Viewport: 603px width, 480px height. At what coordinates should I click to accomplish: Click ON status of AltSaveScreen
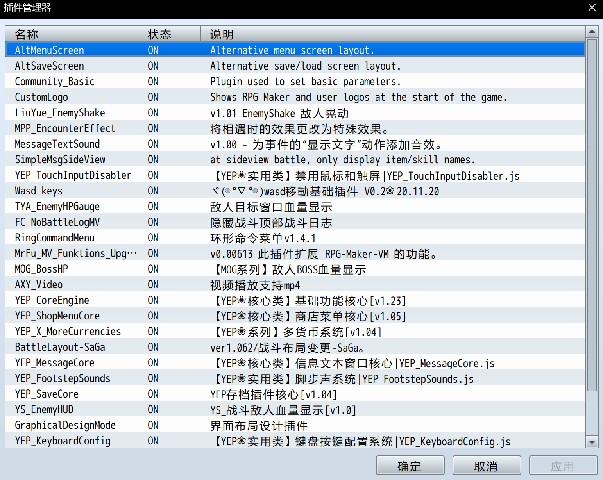153,66
